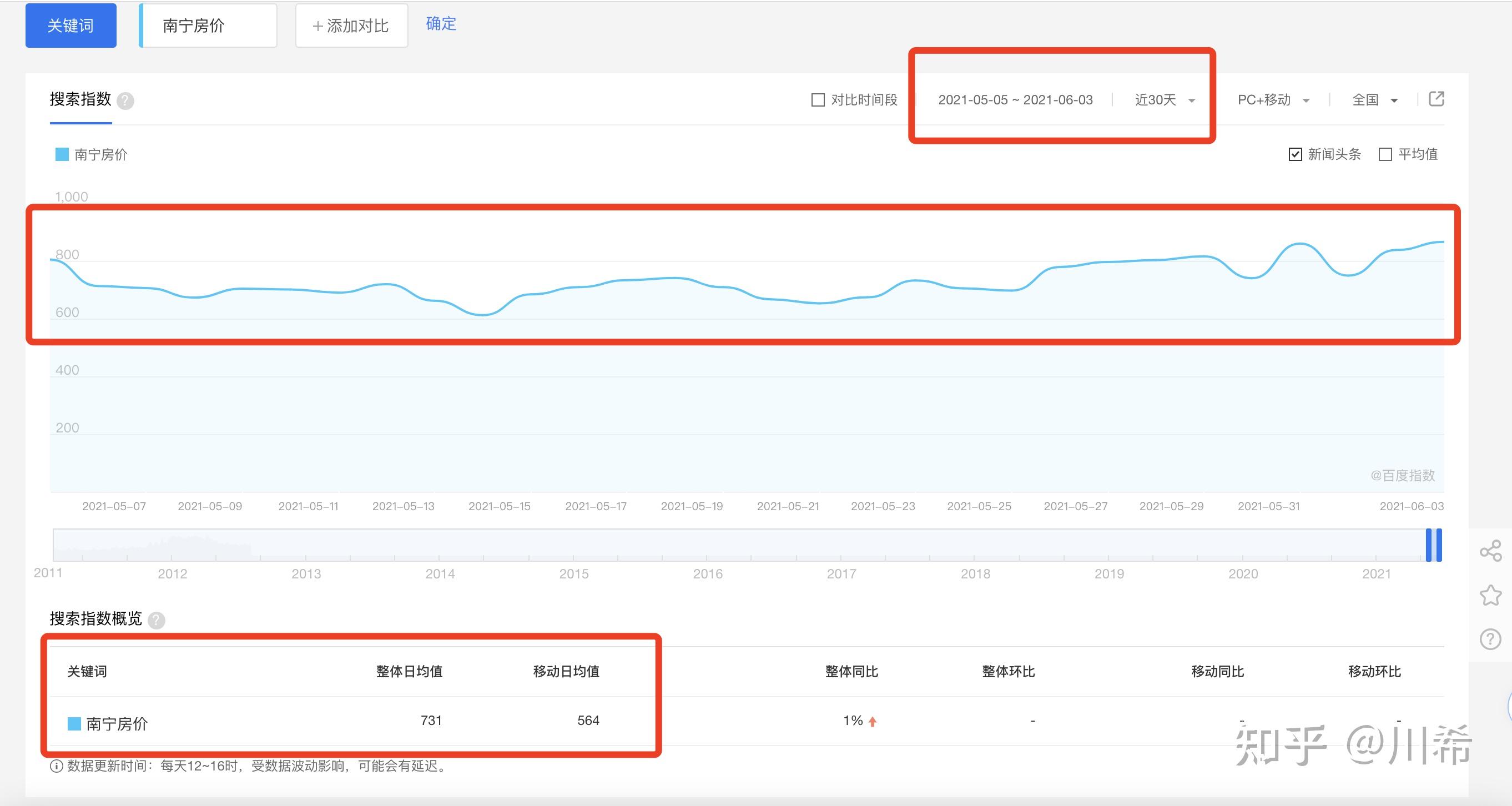Select the 搜索指数 tab
Image resolution: width=1512 pixels, height=806 pixels.
[80, 100]
